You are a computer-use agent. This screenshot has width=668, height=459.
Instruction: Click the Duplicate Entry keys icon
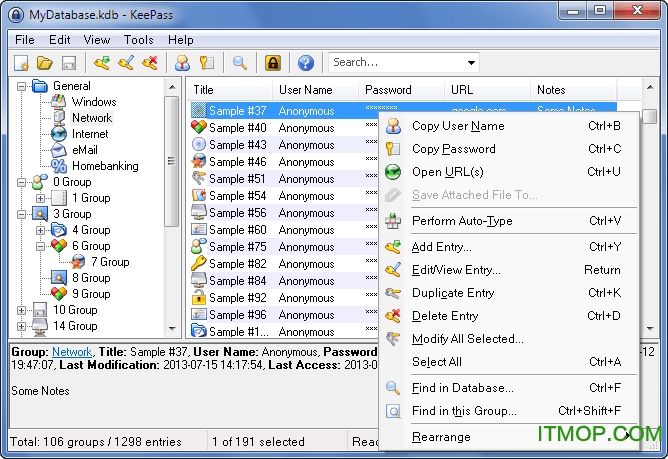tap(393, 293)
